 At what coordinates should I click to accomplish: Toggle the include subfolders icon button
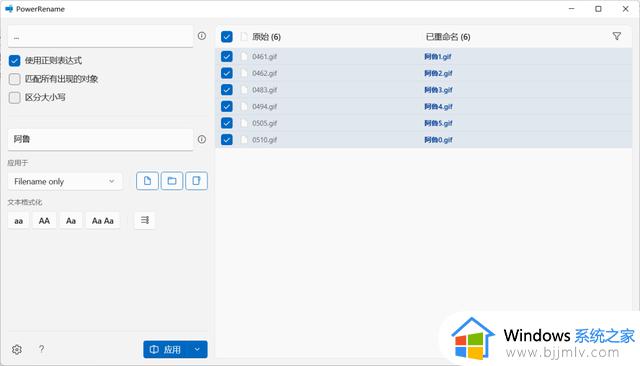pos(196,181)
